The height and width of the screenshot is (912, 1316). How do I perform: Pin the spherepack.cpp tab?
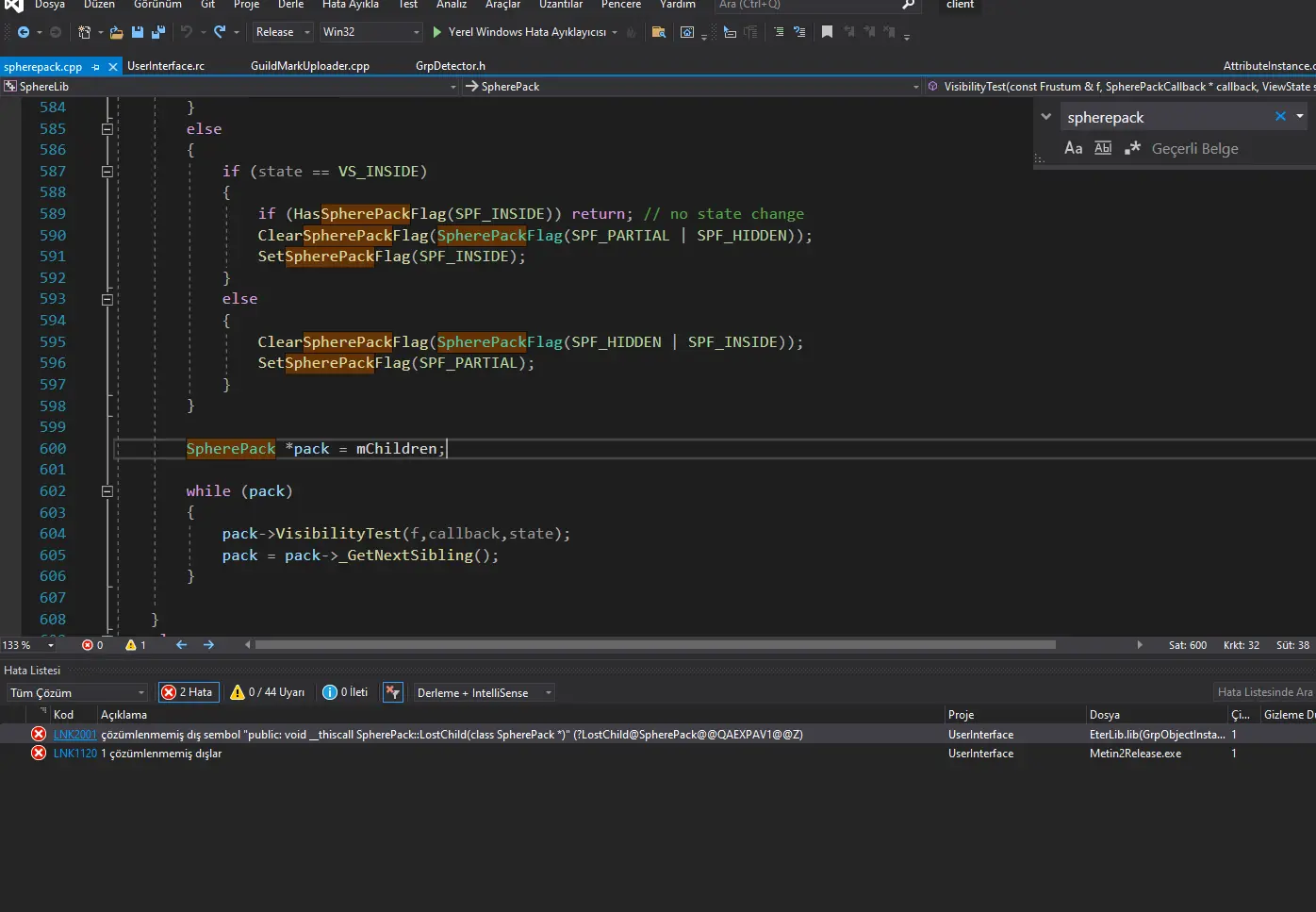click(96, 67)
